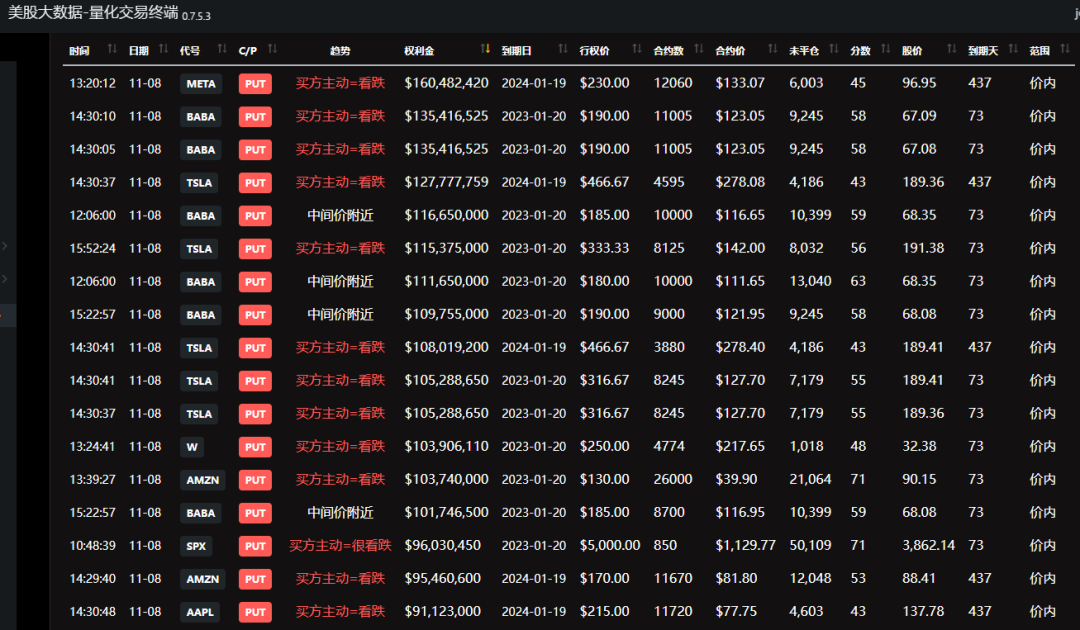Click PUT badge in the W row
The width and height of the screenshot is (1080, 630).
tap(256, 448)
